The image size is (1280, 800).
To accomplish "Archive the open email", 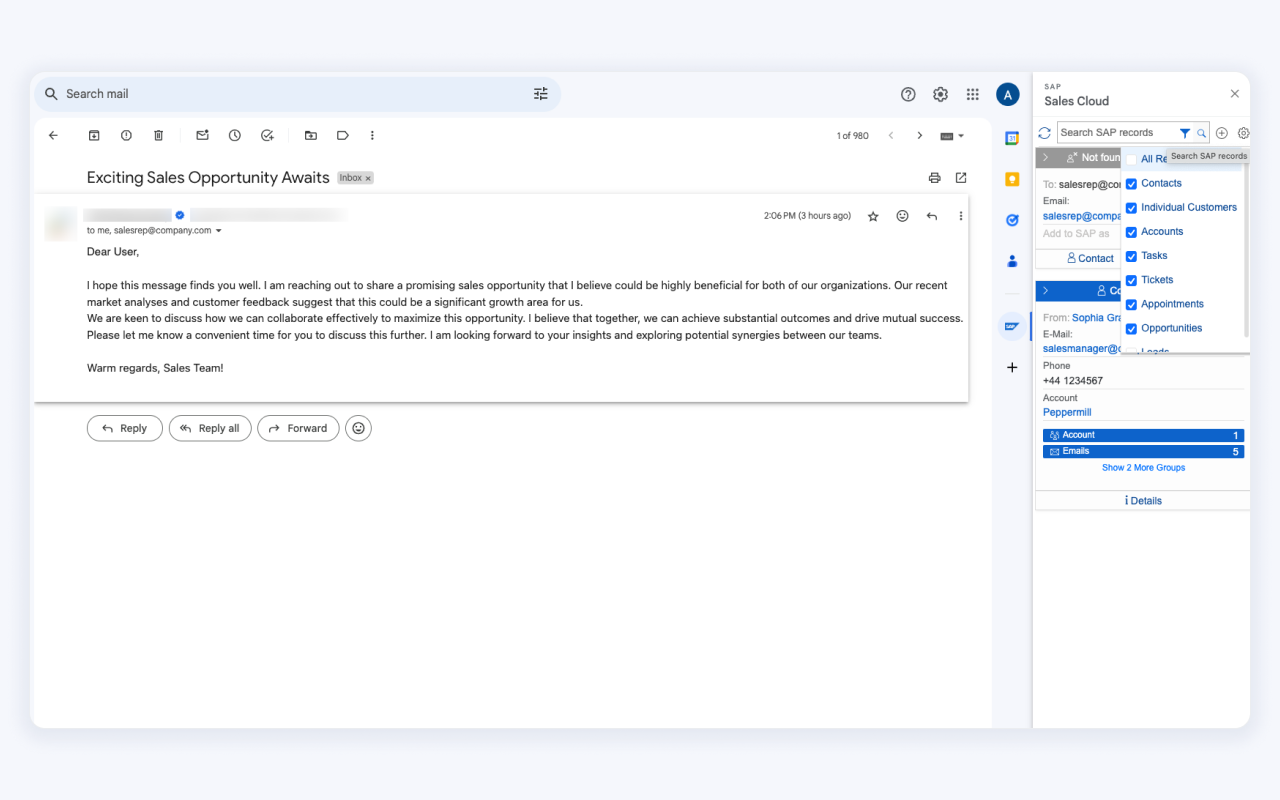I will pyautogui.click(x=94, y=135).
